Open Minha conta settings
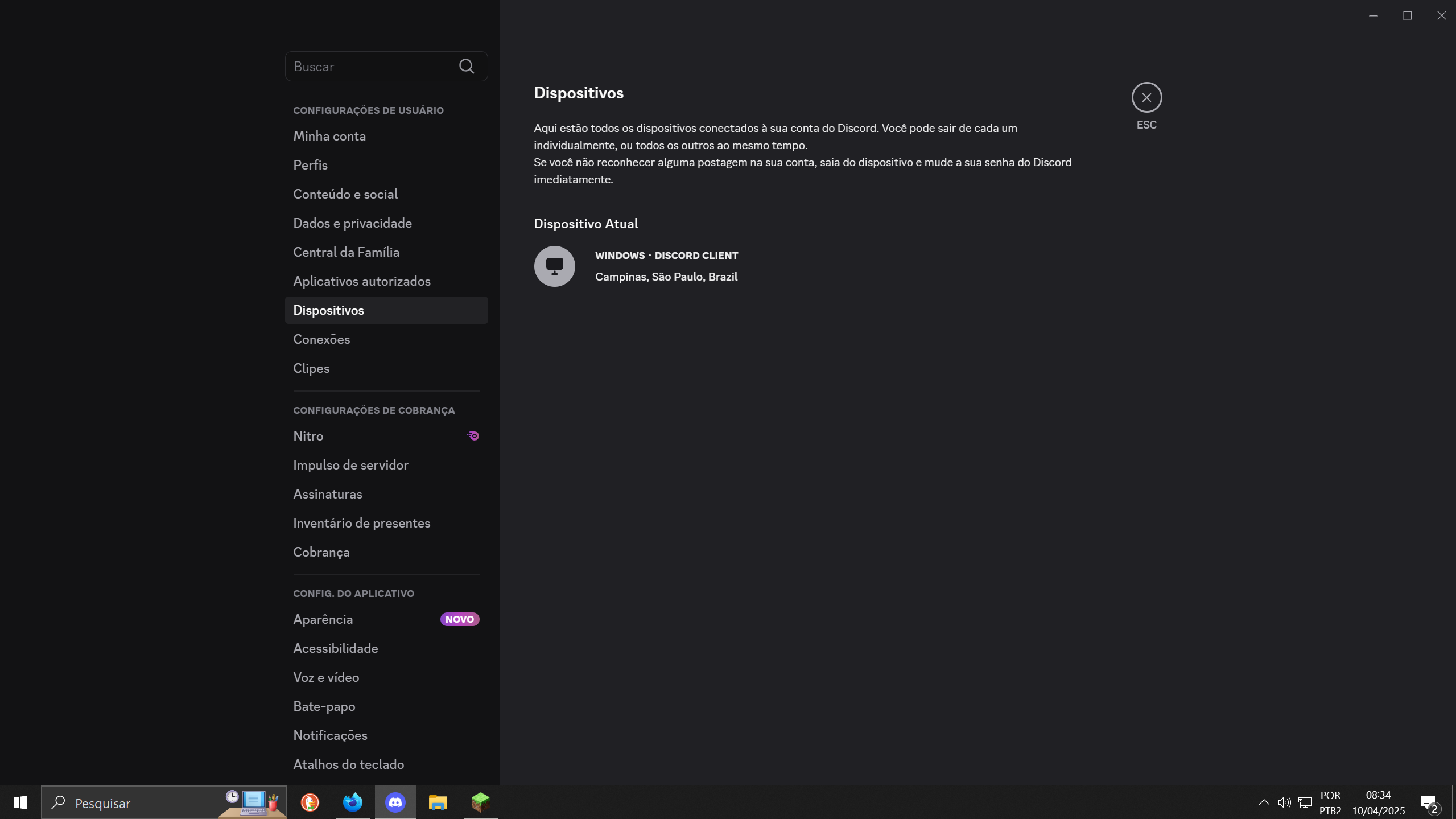Screen dimensions: 1456x819 tap(386, 136)
